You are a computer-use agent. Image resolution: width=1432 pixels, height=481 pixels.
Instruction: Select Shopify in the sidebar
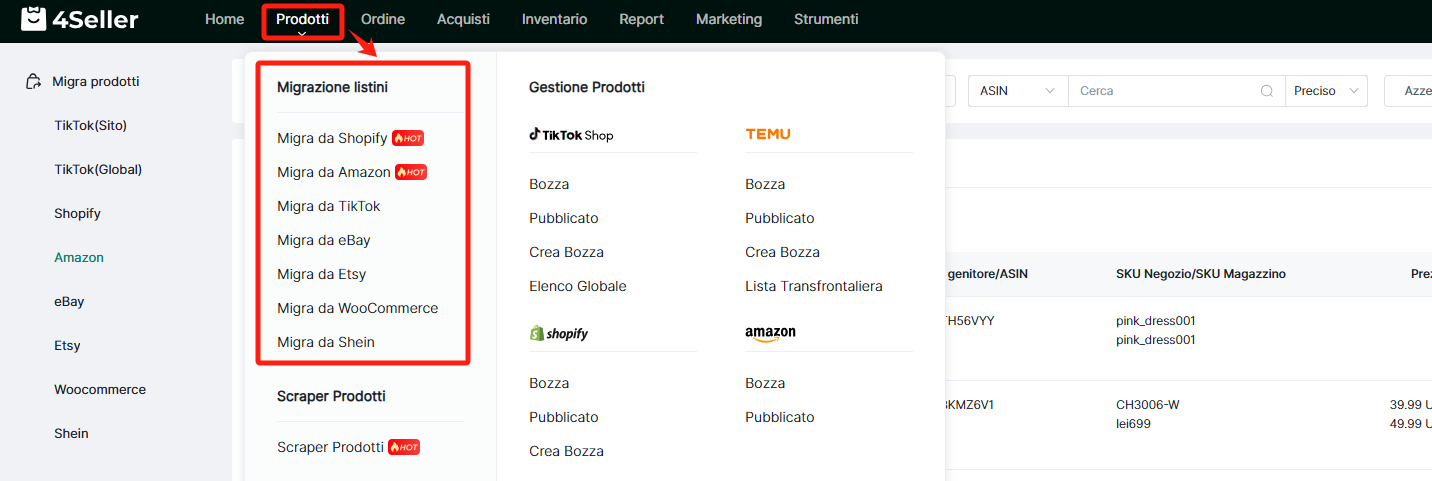78,213
